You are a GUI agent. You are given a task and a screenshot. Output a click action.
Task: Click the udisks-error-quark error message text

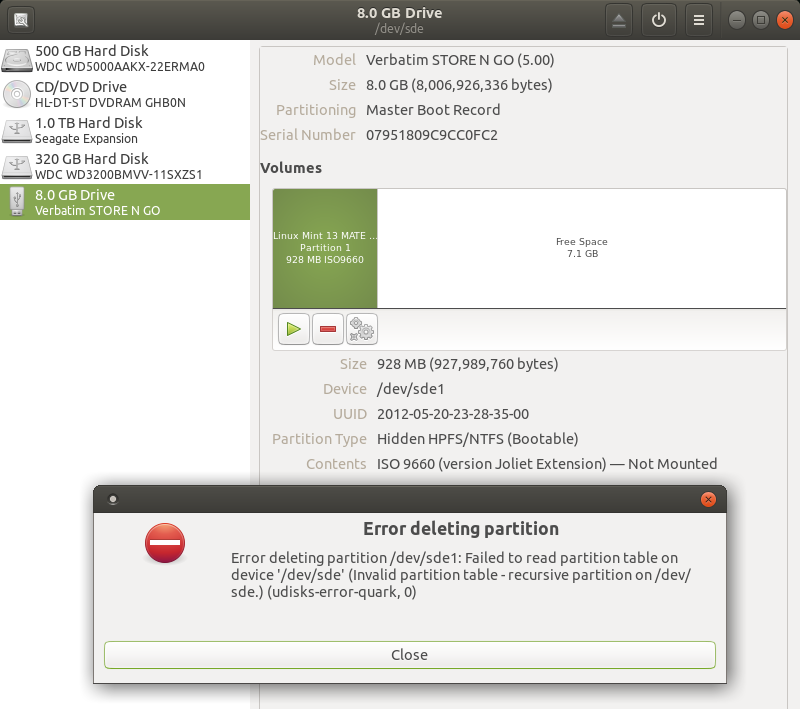[x=461, y=575]
